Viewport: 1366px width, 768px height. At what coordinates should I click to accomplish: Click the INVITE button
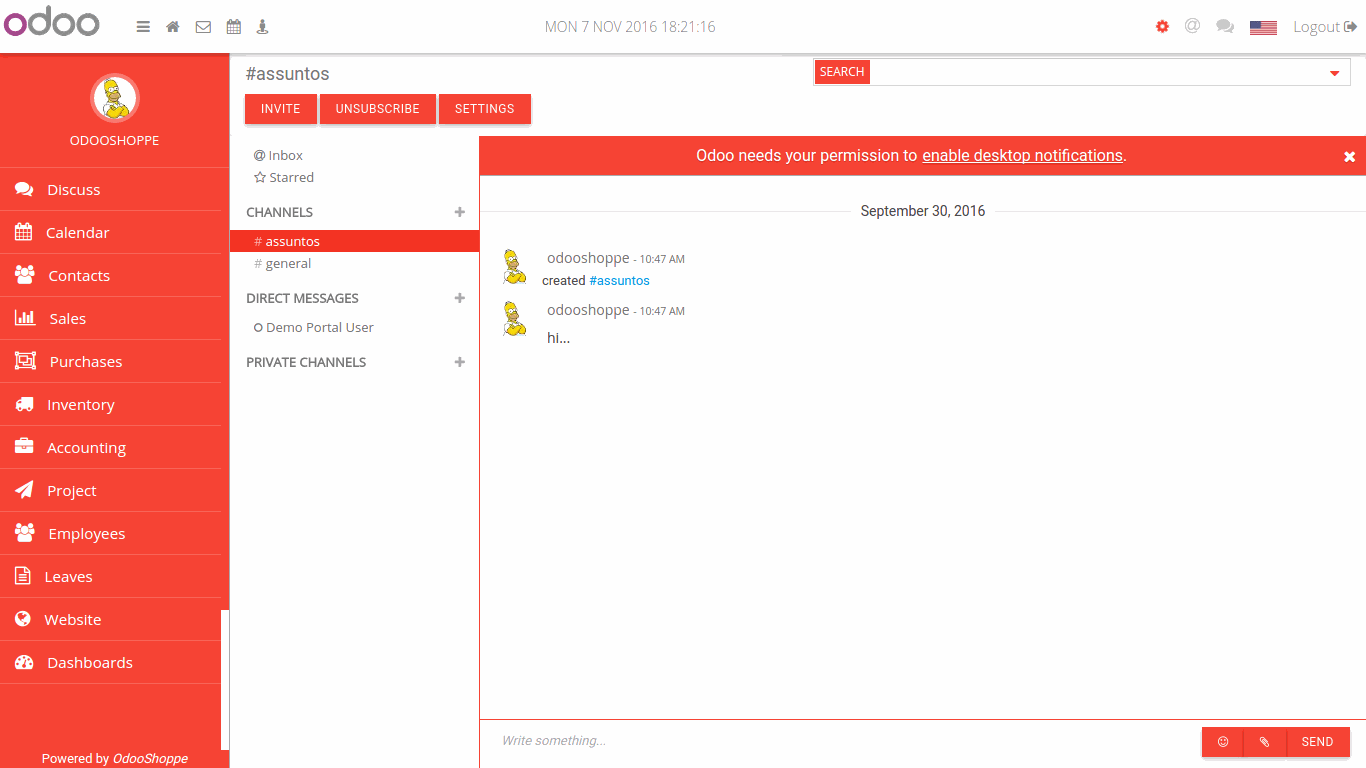[281, 109]
